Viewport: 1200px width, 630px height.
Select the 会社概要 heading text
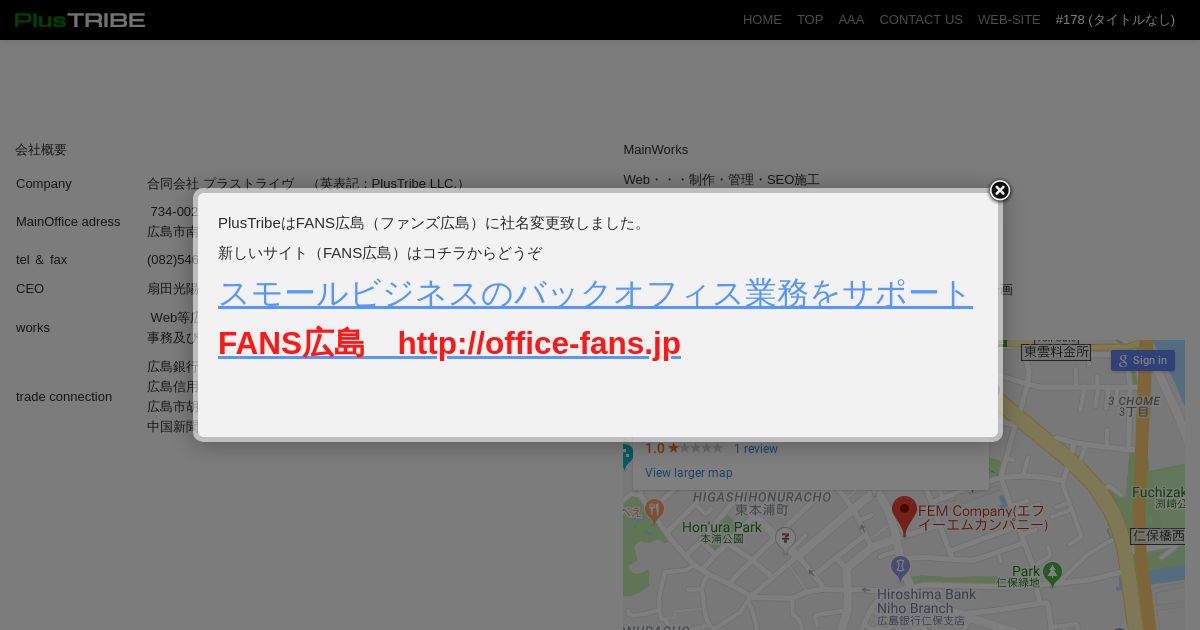coord(41,150)
